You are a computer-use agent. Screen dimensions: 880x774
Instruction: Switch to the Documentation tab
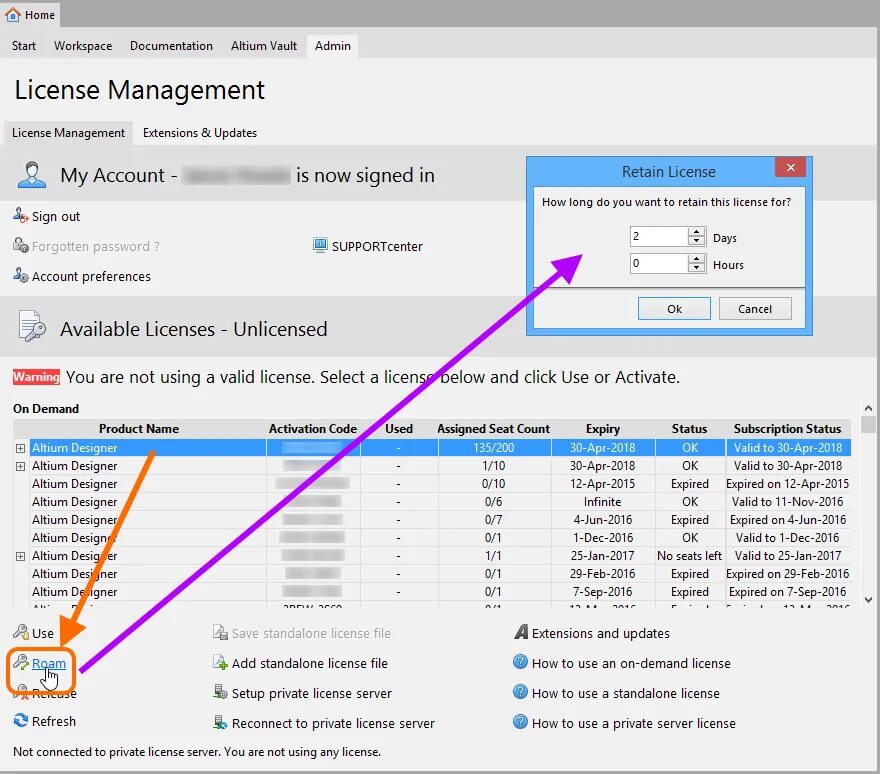[171, 46]
